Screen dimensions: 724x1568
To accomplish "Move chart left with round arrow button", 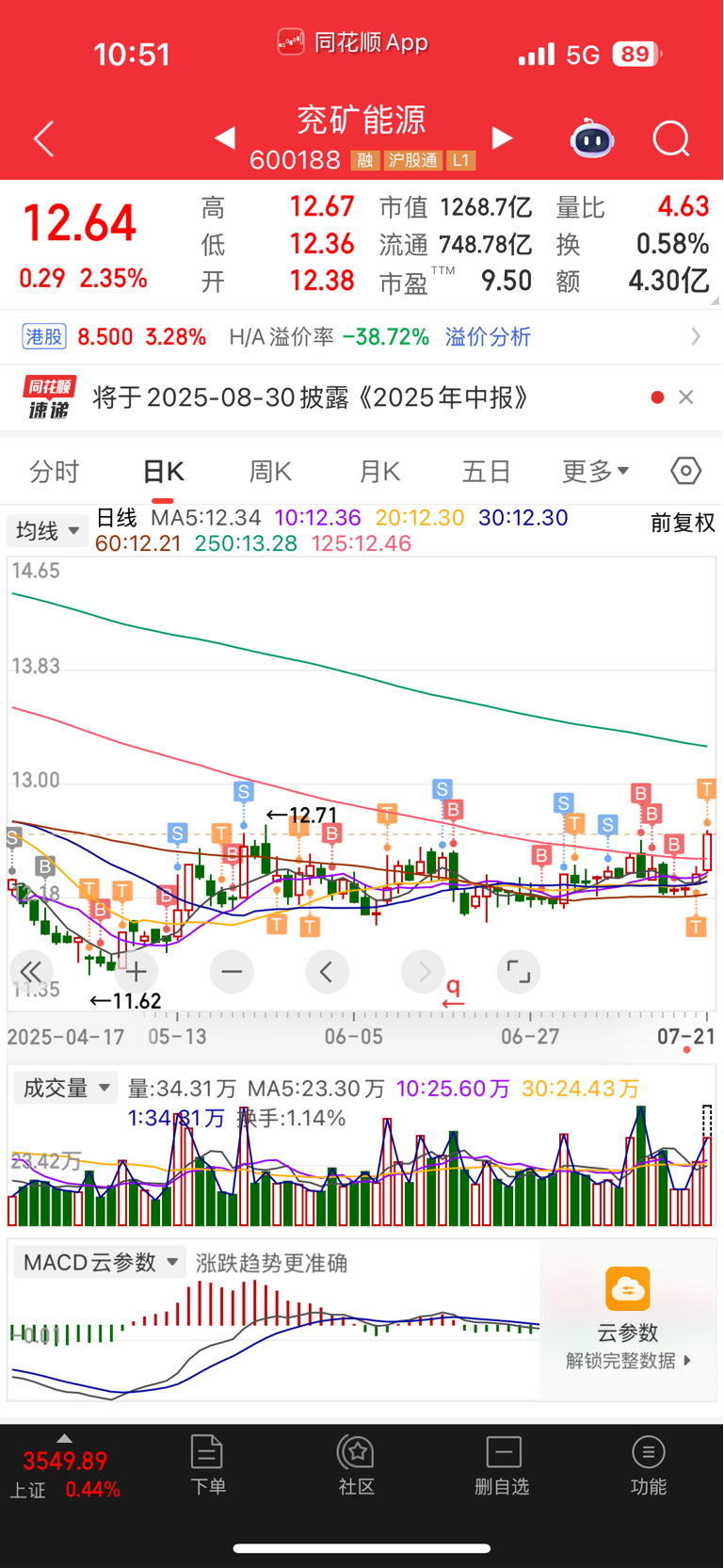I will coord(328,971).
